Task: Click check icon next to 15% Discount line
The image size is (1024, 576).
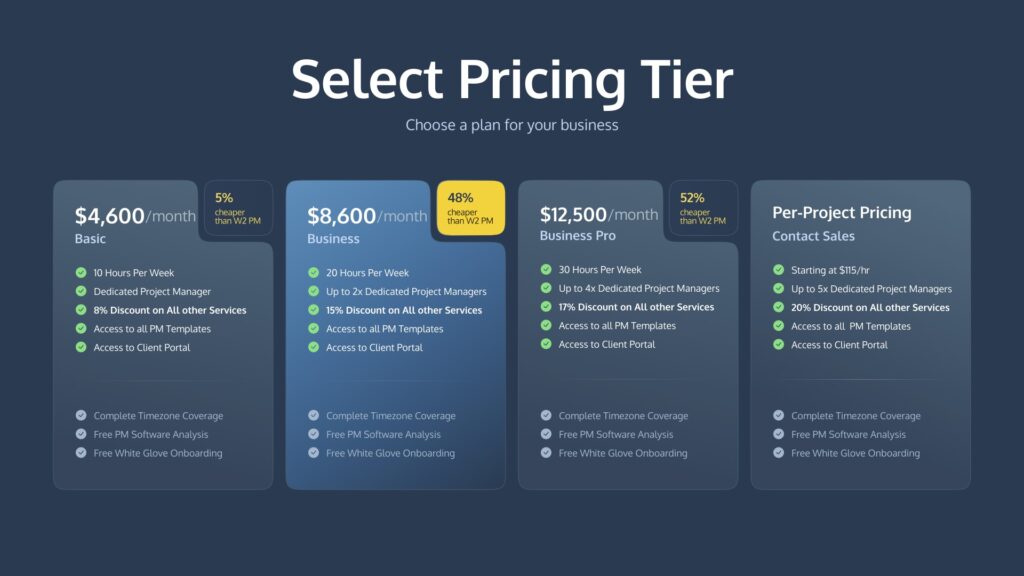Action: [313, 310]
